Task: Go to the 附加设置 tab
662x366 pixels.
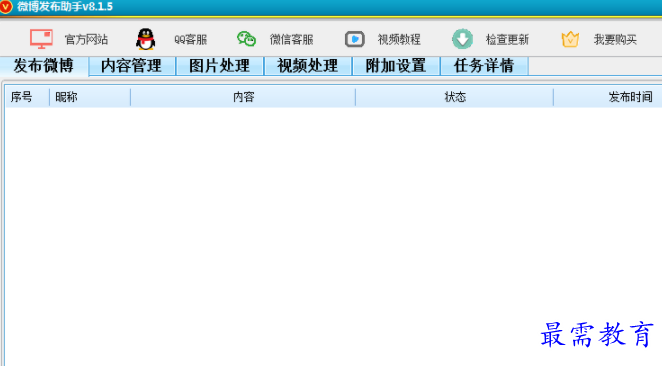Action: click(396, 66)
